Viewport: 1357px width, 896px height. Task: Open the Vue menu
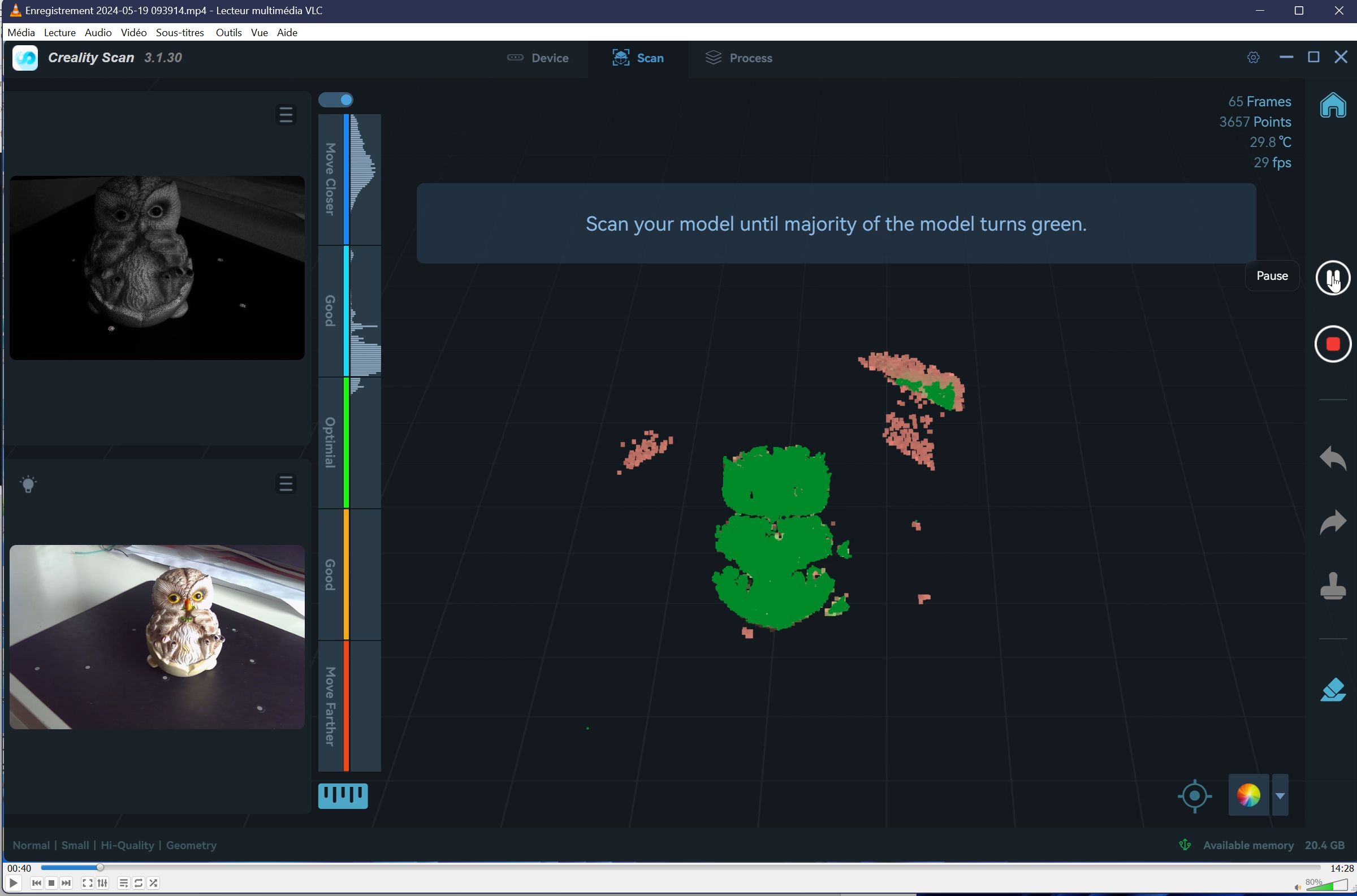click(259, 33)
